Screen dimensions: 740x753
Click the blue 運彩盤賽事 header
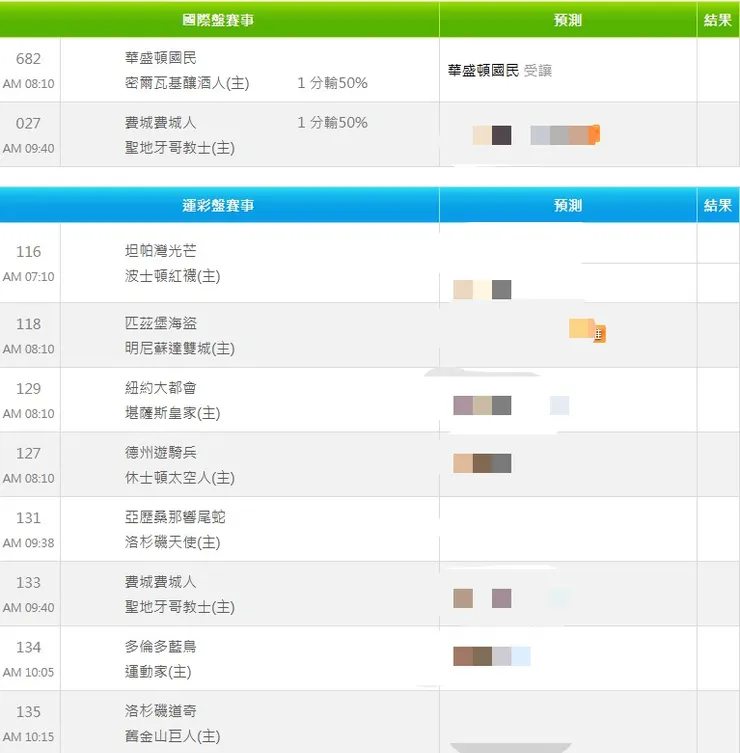click(x=218, y=206)
